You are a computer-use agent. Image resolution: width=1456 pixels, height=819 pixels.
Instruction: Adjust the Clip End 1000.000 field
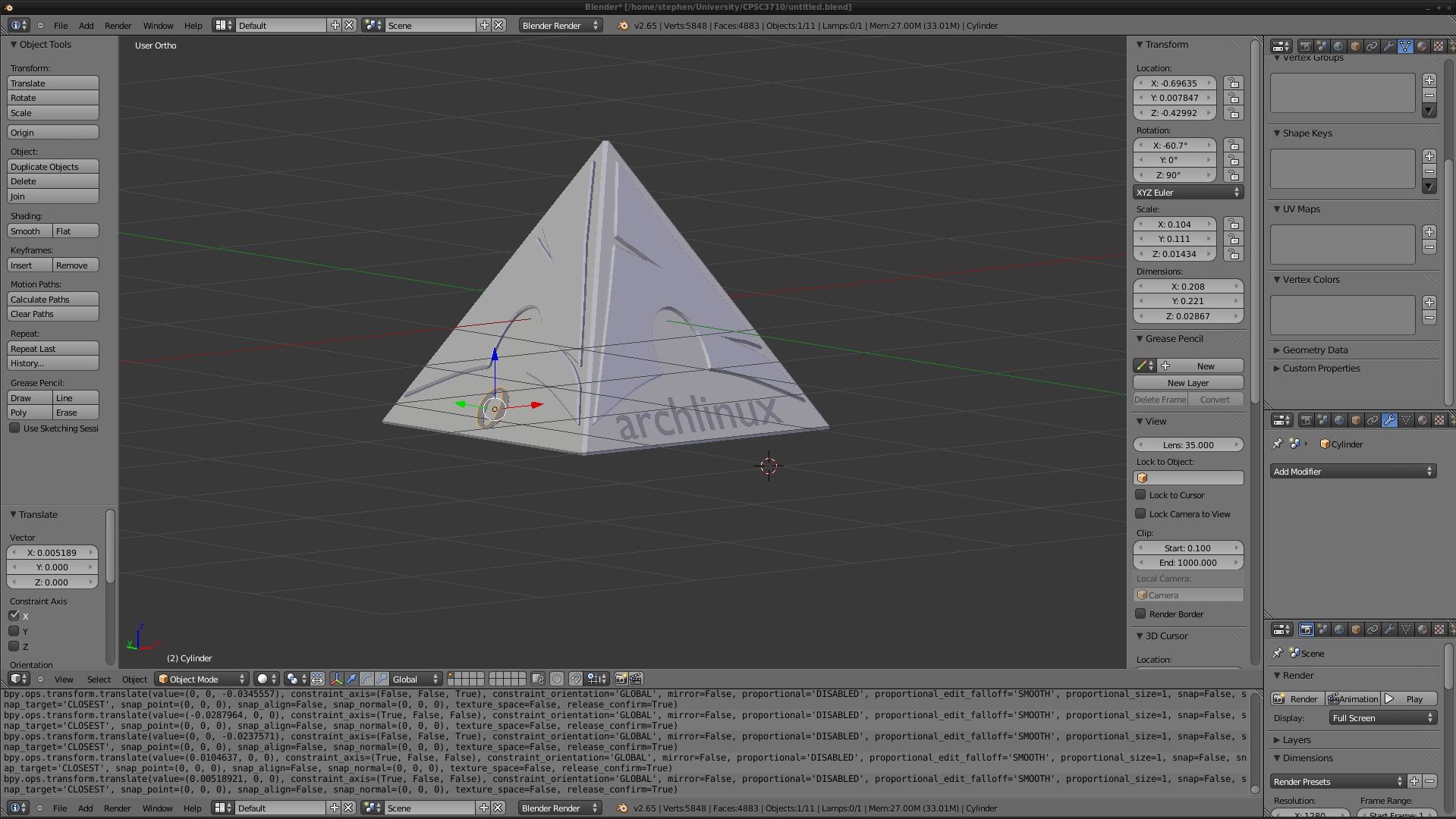pyautogui.click(x=1188, y=563)
